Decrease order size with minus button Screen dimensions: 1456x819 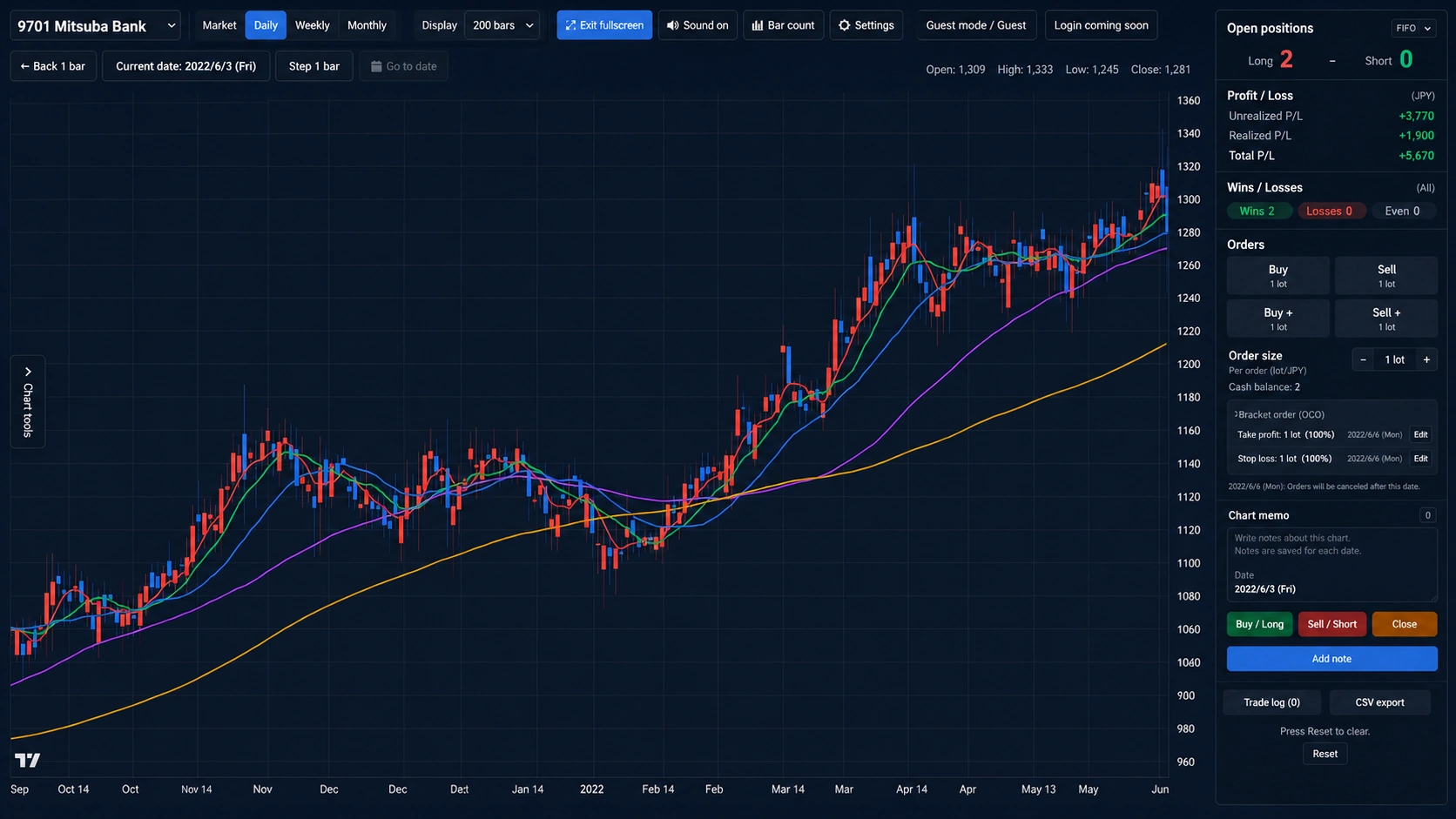[1363, 359]
